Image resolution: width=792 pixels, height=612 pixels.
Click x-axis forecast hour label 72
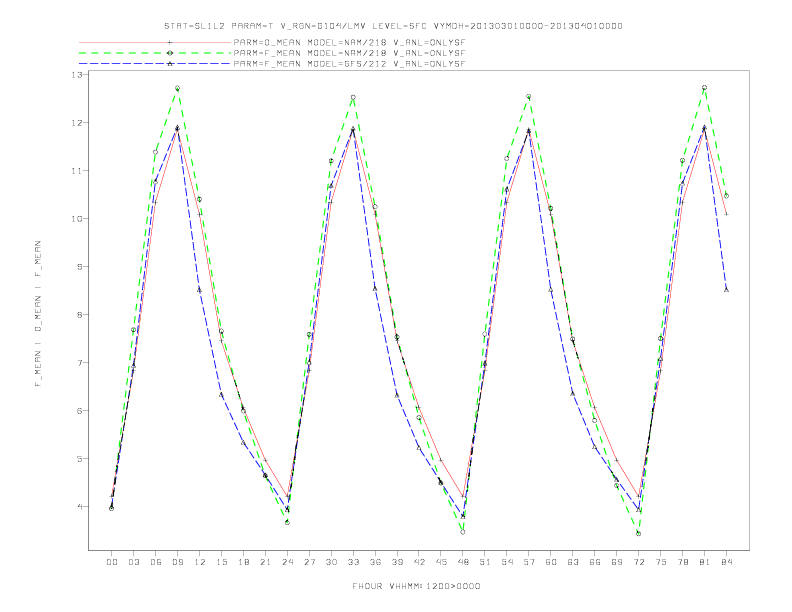point(639,562)
